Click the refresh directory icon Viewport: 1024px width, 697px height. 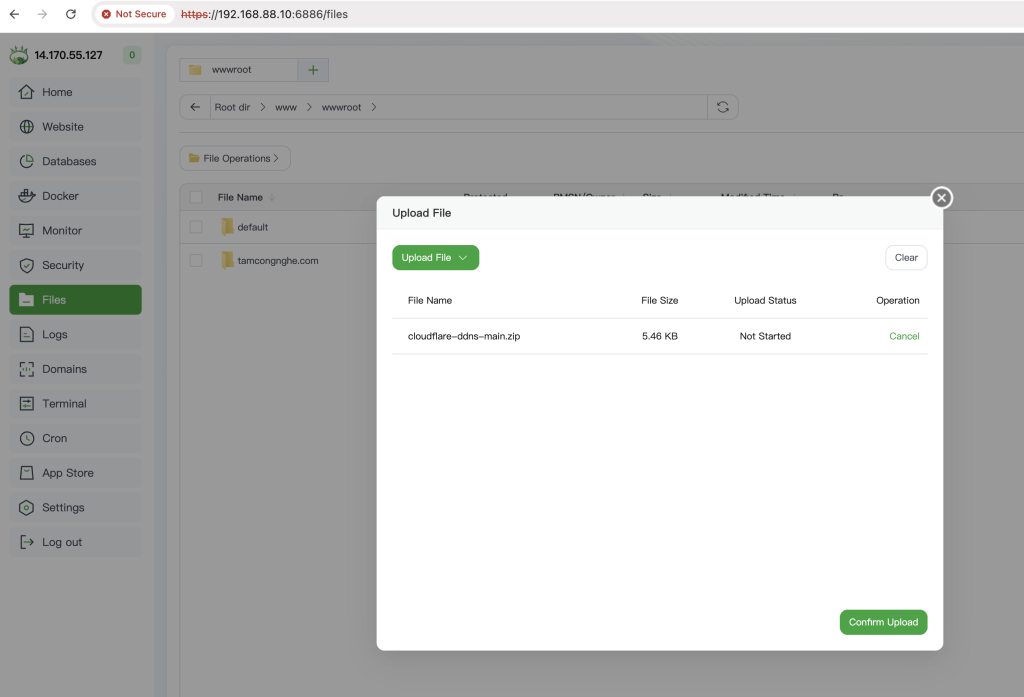coord(722,107)
